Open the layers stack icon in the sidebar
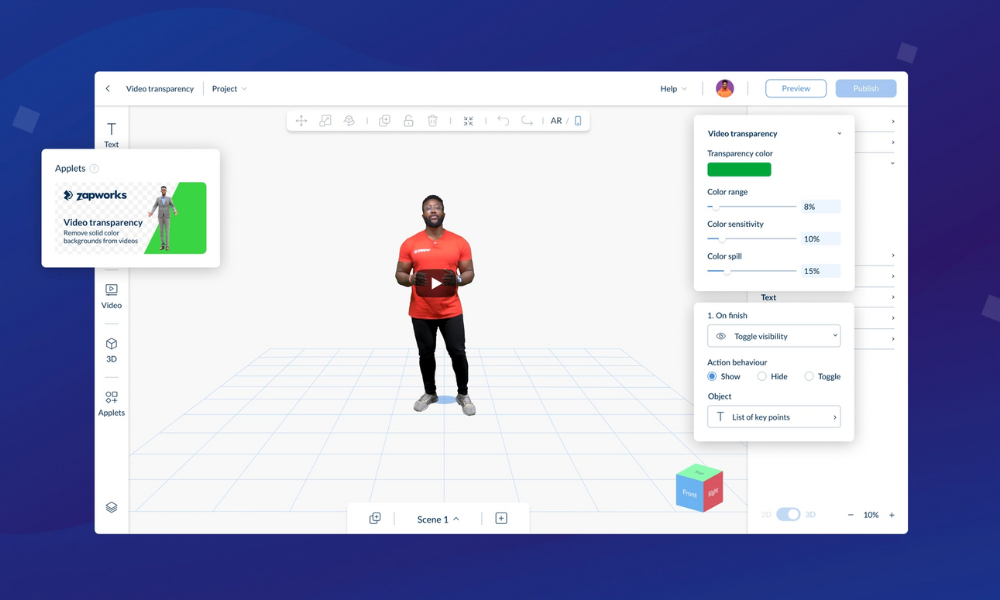Viewport: 1000px width, 600px height. coord(112,508)
